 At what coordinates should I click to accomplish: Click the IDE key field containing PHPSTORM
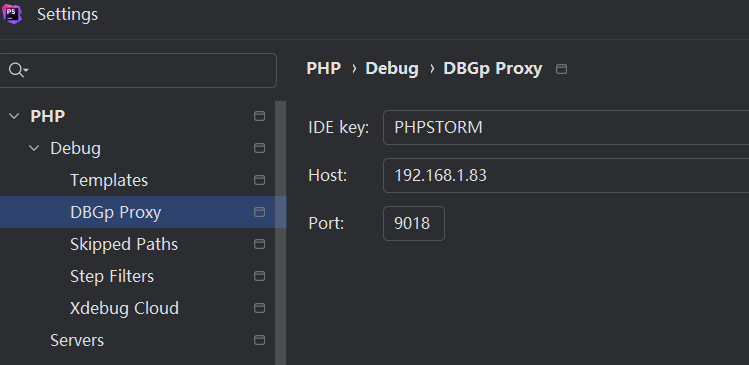pos(566,128)
